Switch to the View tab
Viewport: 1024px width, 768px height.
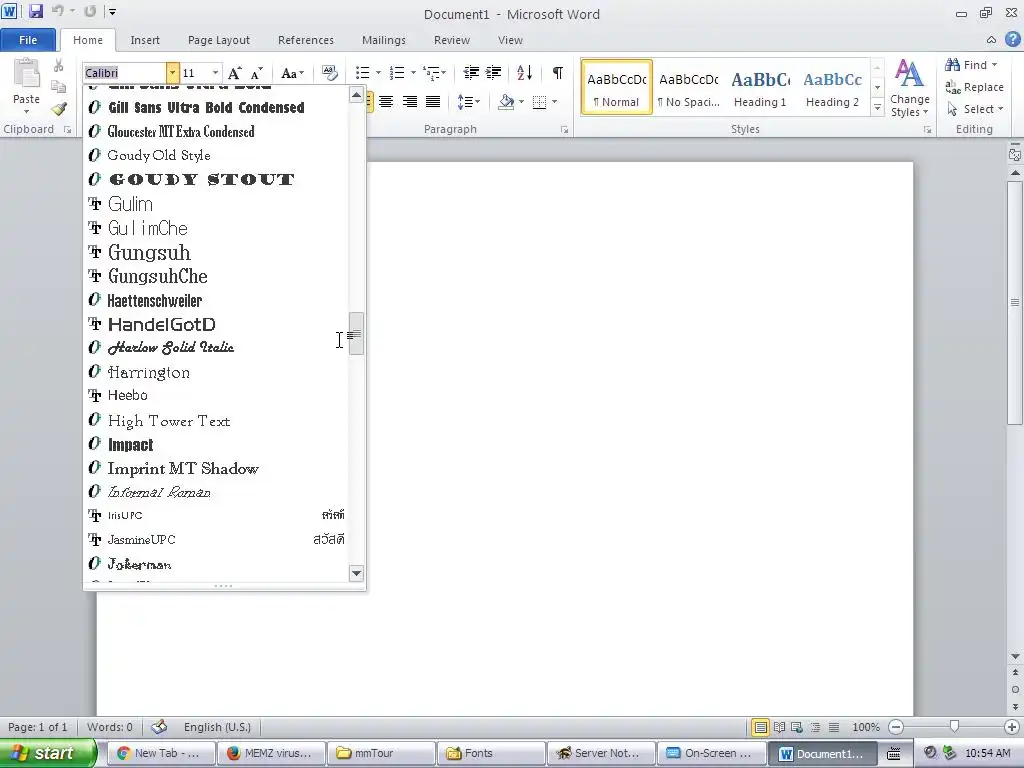(510, 40)
